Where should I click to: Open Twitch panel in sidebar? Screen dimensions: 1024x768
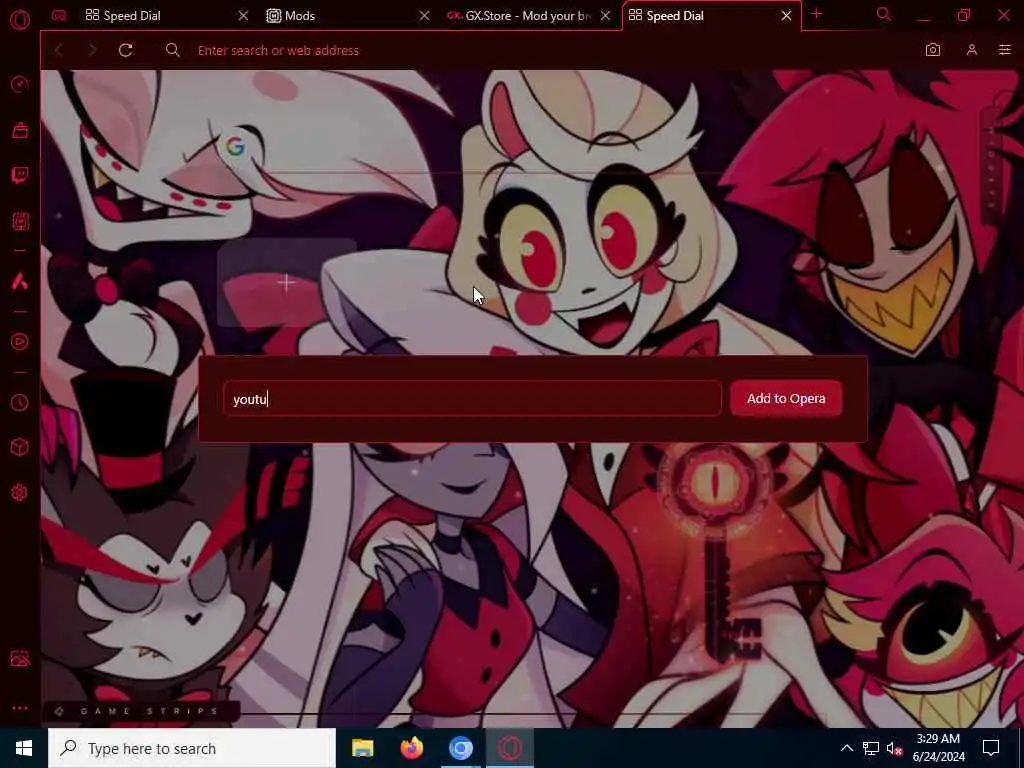pos(20,175)
